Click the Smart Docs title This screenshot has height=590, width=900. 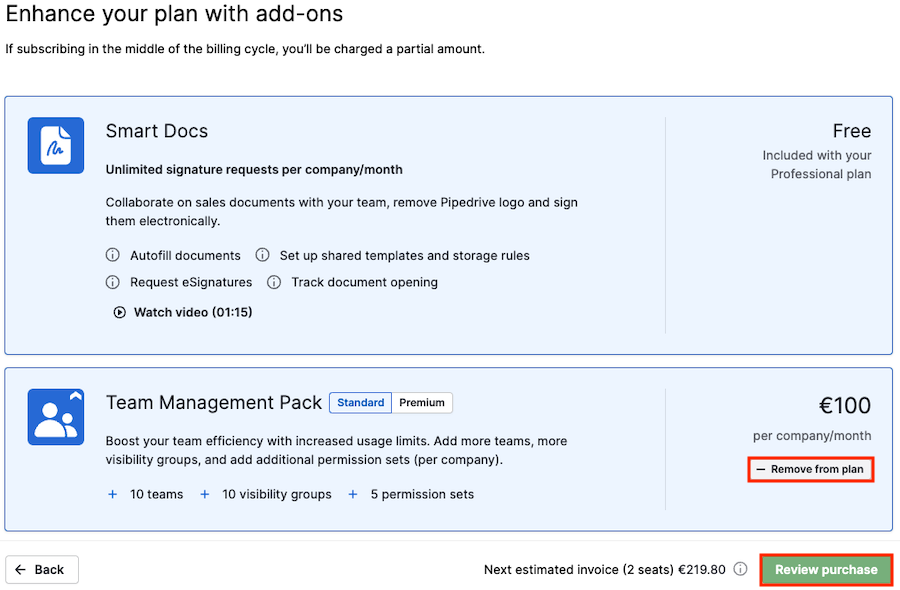(157, 131)
